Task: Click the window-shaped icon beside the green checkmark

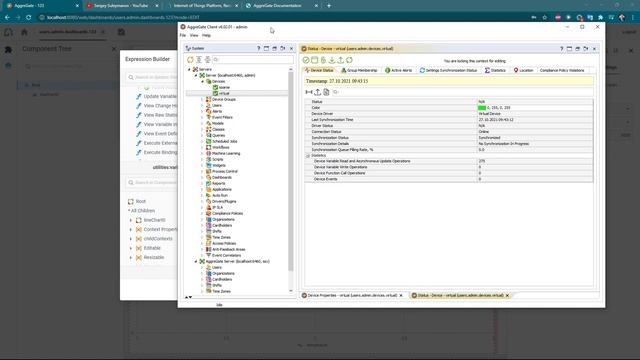Action: pos(314,60)
